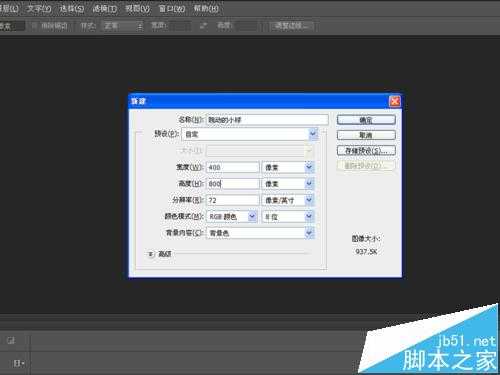Open the 文字(Y) menu

(39, 8)
